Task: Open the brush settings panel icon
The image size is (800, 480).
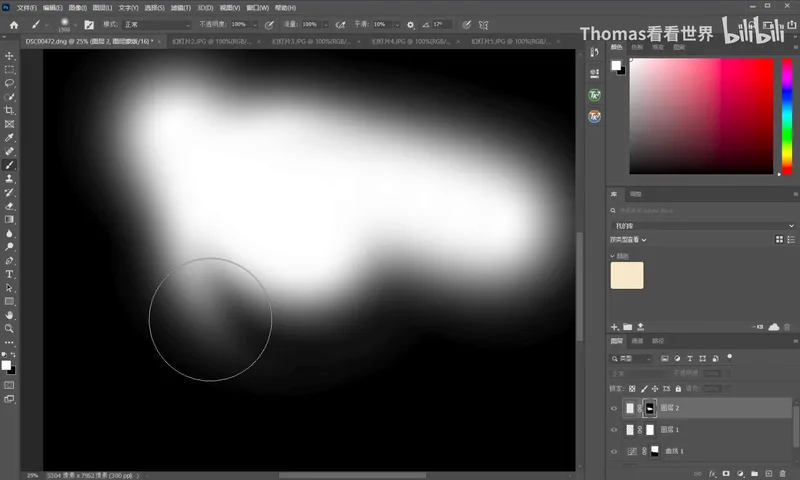Action: click(x=89, y=24)
